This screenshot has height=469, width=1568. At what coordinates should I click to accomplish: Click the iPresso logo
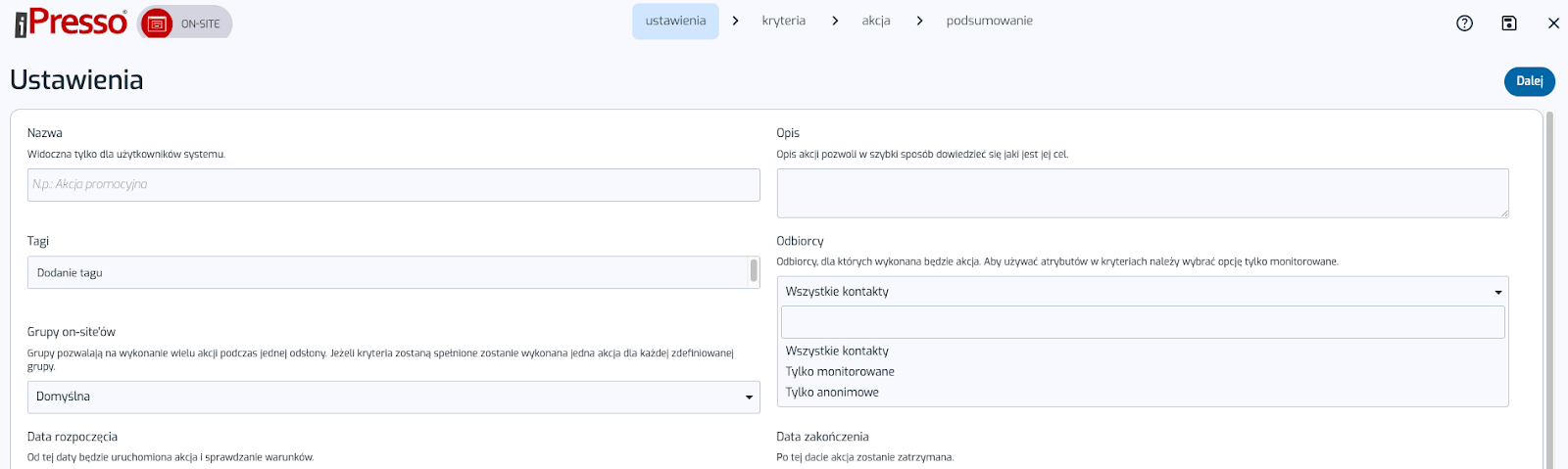pos(71,23)
